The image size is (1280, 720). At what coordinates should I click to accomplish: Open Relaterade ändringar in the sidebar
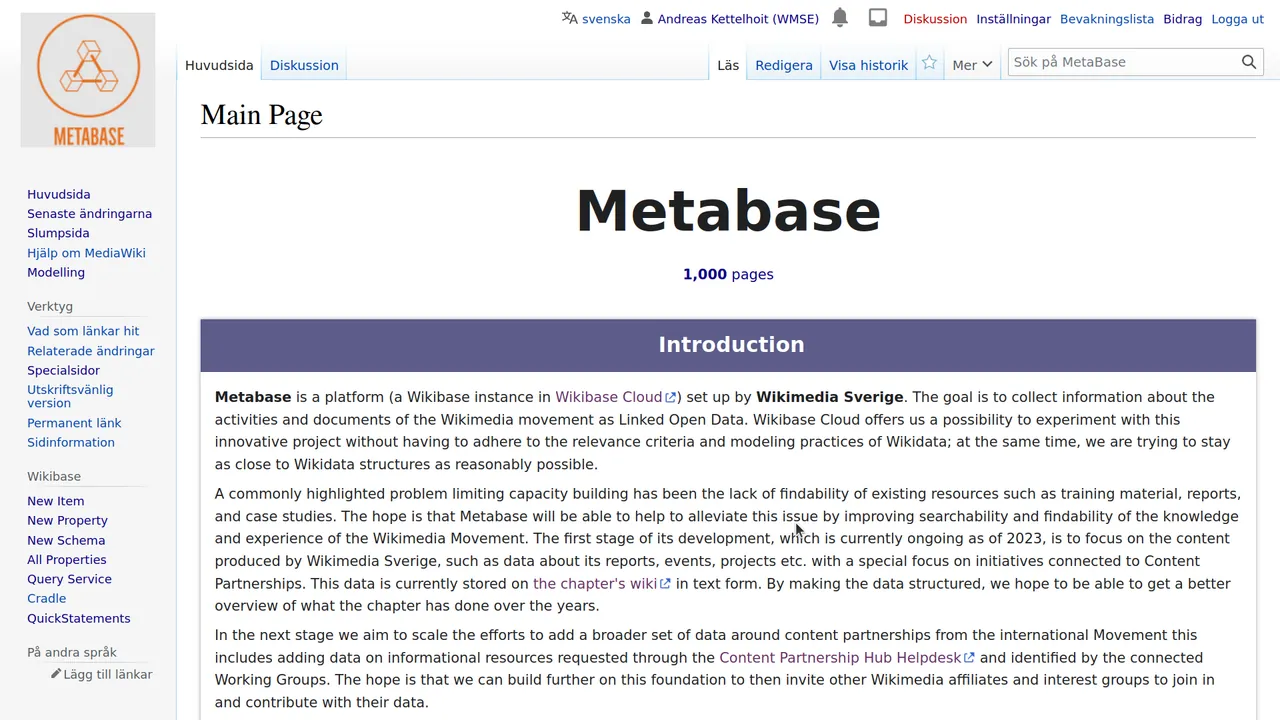[x=91, y=351]
